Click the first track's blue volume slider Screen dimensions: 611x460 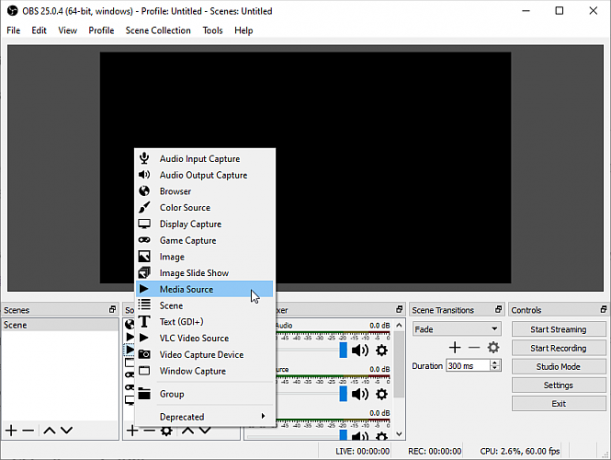point(343,350)
